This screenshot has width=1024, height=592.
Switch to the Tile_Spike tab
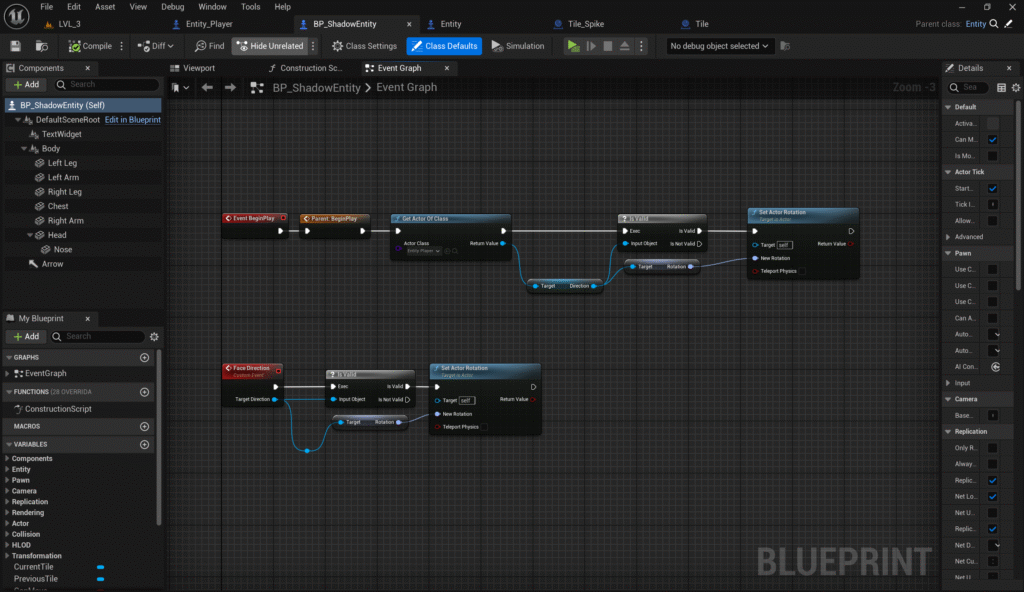[x=586, y=24]
